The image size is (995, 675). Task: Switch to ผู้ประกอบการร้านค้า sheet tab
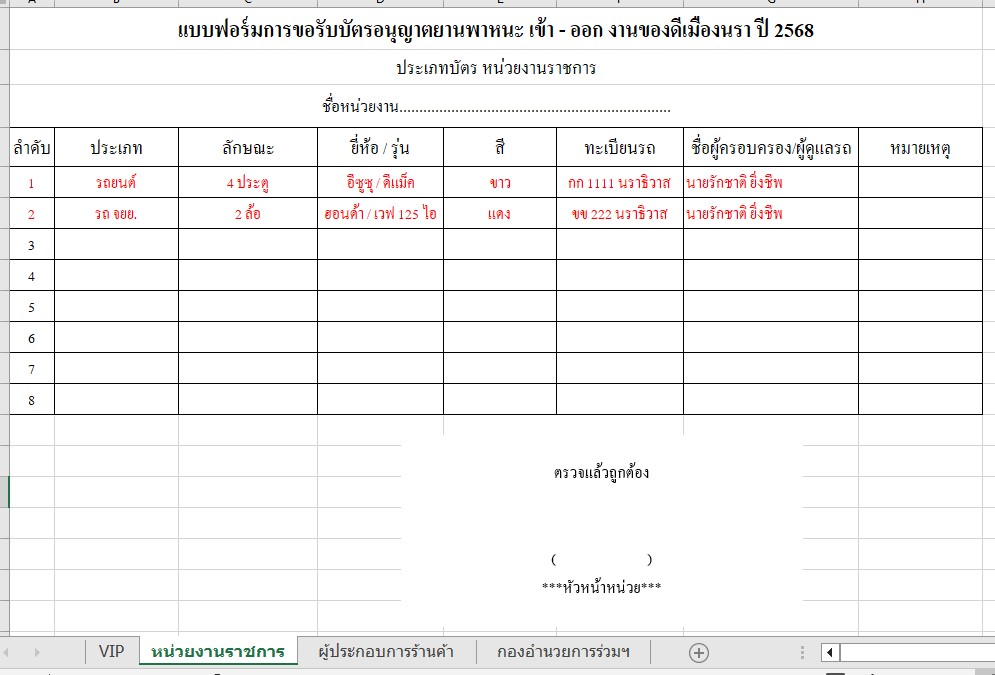coord(385,652)
